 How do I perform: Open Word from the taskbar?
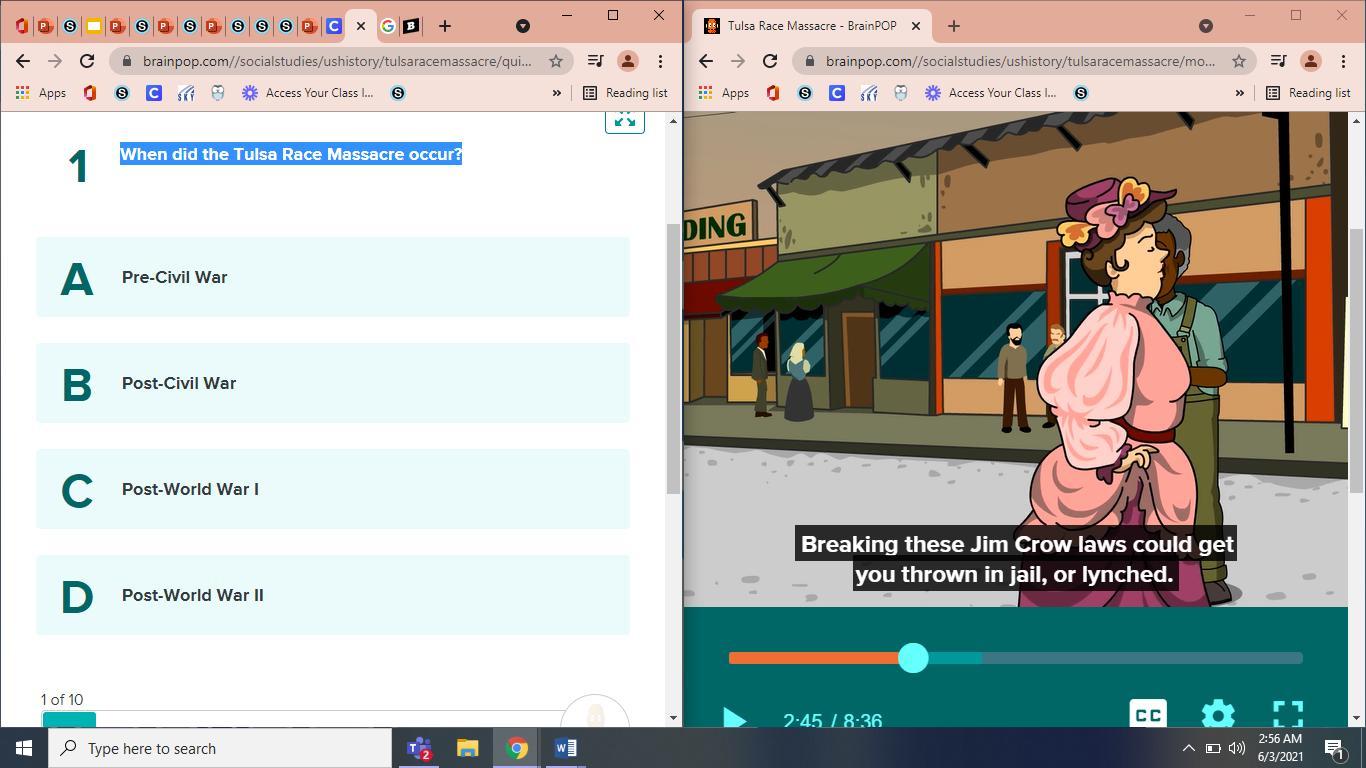pos(565,748)
